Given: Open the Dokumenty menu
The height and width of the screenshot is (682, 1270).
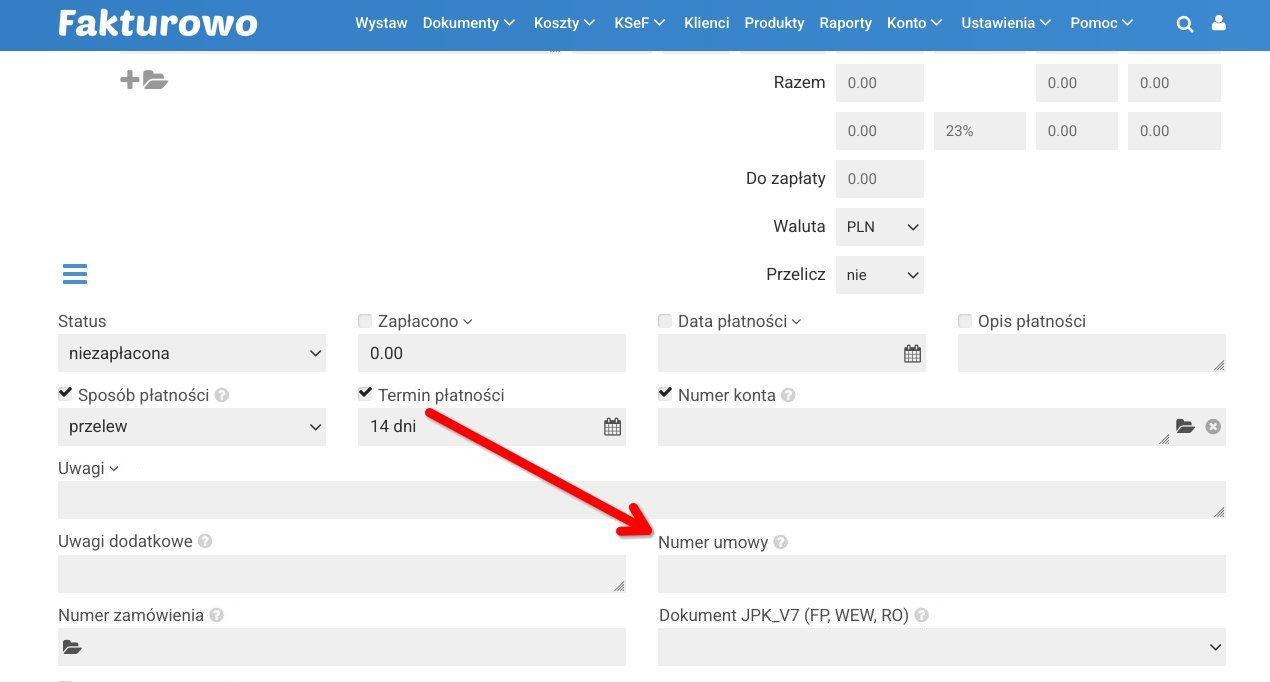Looking at the screenshot, I should pyautogui.click(x=468, y=23).
